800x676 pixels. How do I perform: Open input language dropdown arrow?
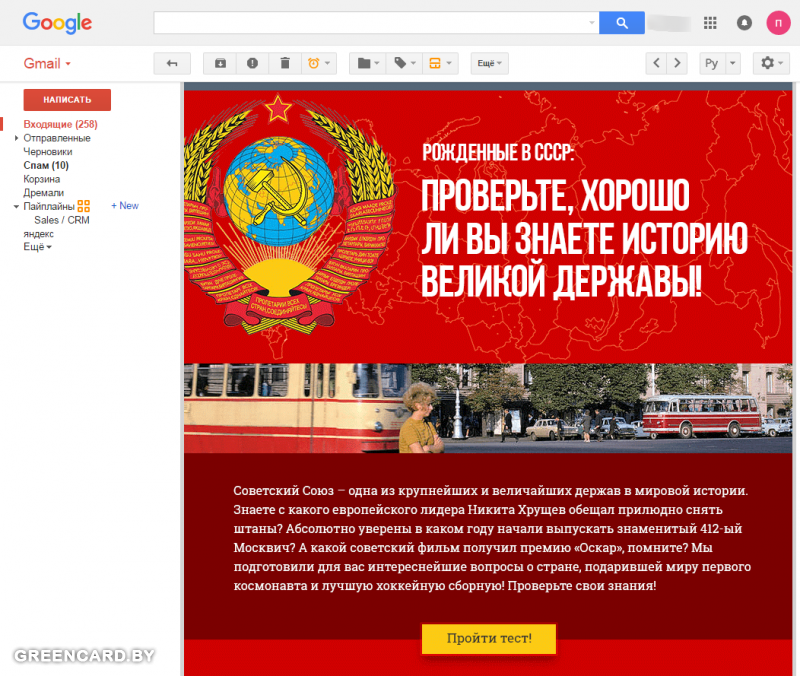point(733,63)
